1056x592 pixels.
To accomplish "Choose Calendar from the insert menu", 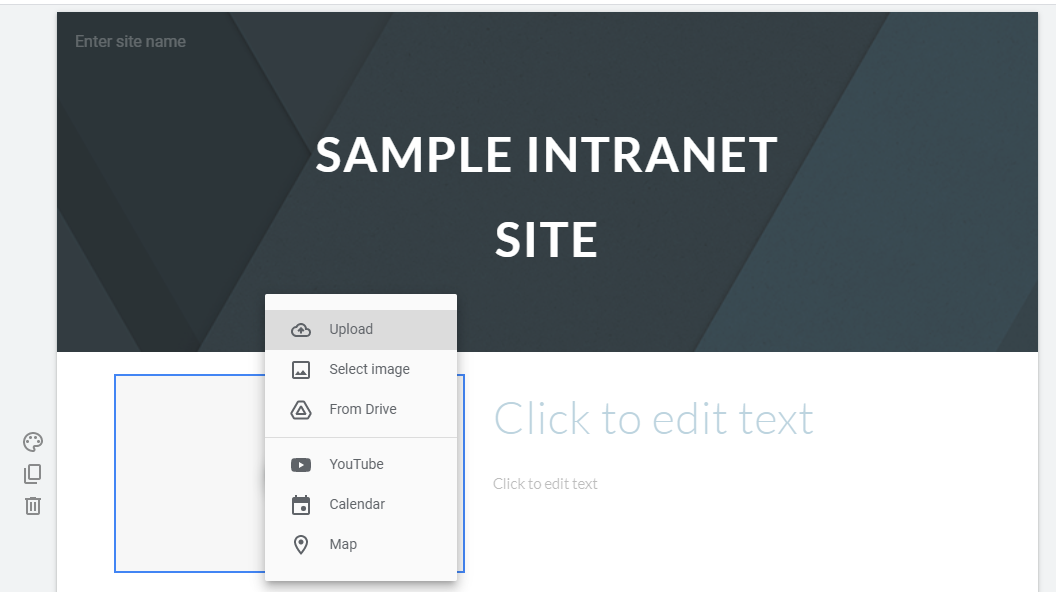I will click(x=358, y=504).
